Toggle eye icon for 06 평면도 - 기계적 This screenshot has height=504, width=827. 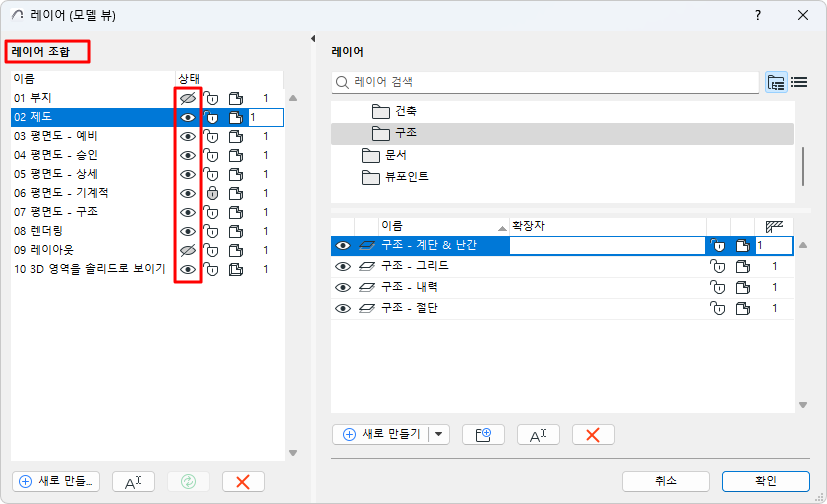[188, 193]
